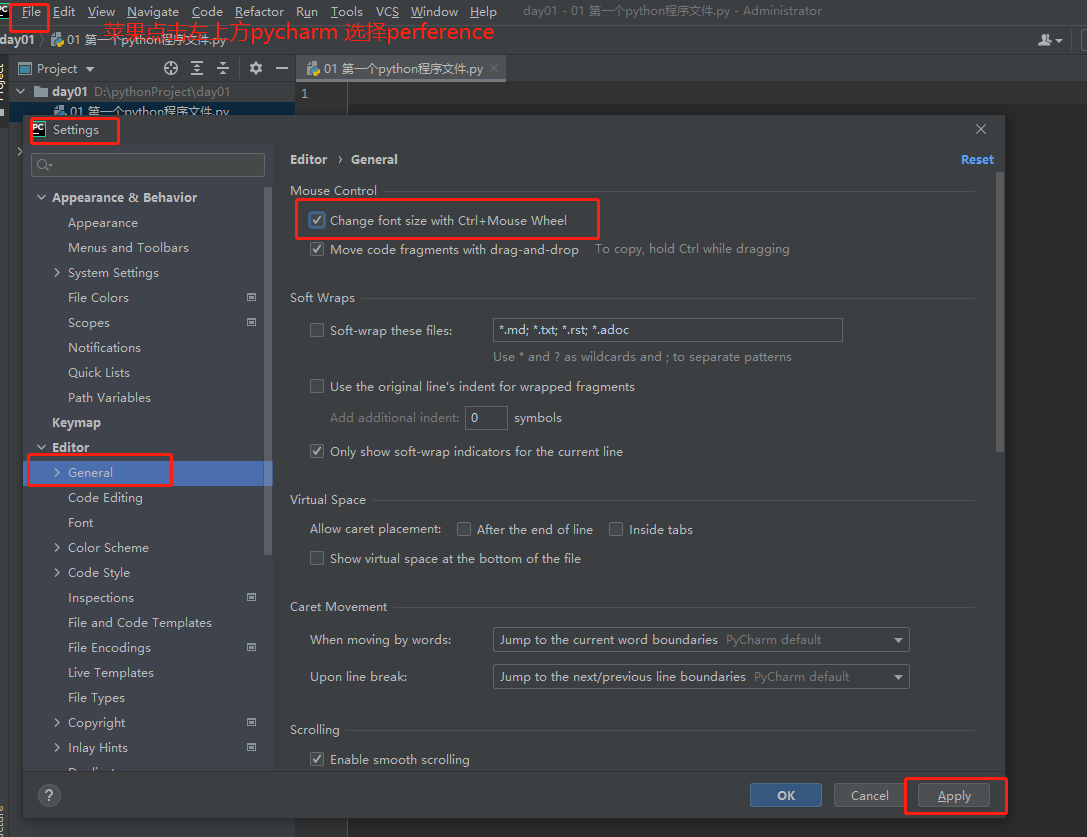Click the Reset link
Viewport: 1087px width, 837px height.
(977, 160)
